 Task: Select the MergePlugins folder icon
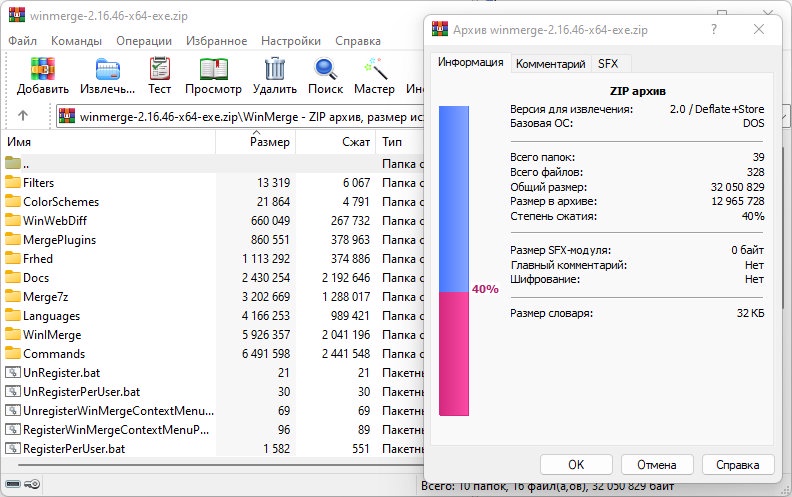tap(13, 239)
